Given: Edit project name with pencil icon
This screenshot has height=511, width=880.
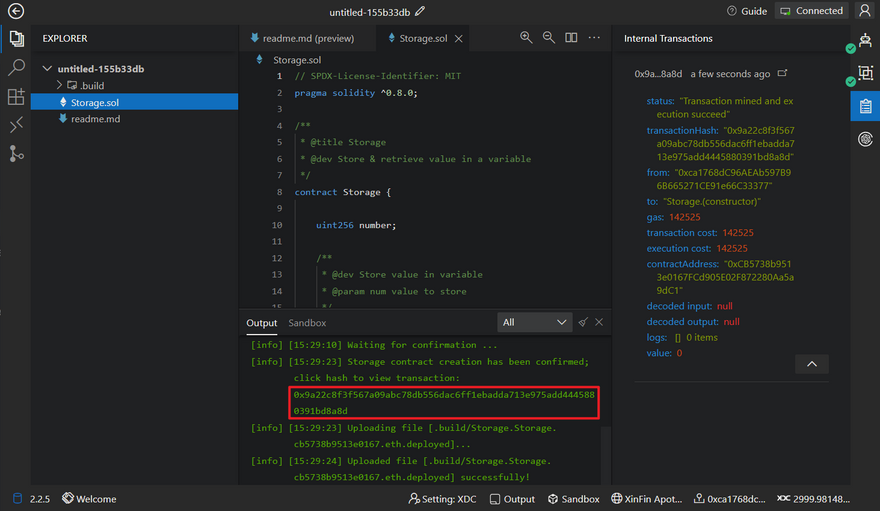Looking at the screenshot, I should [420, 11].
